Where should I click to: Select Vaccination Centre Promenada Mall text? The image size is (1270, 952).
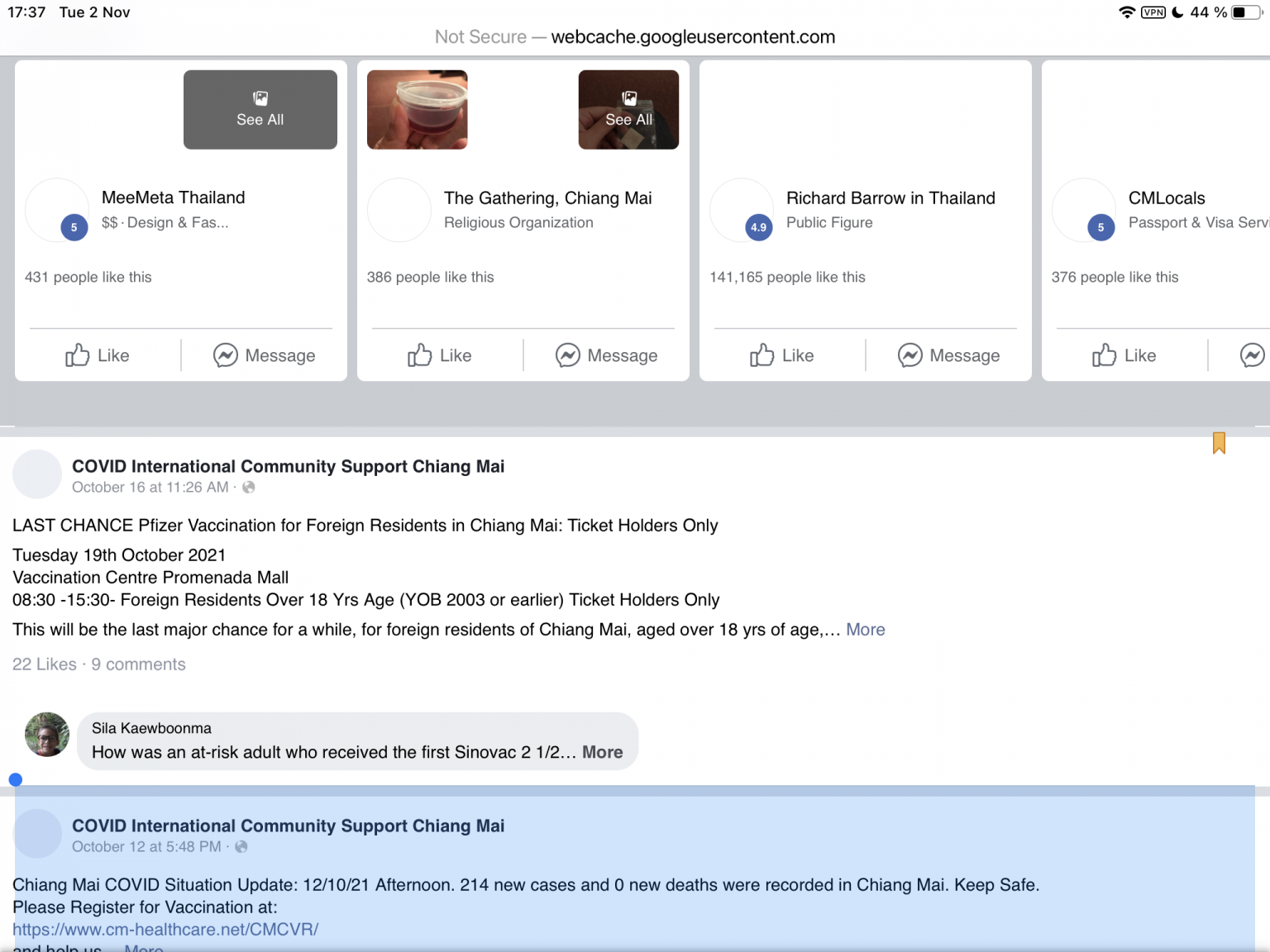coord(150,578)
